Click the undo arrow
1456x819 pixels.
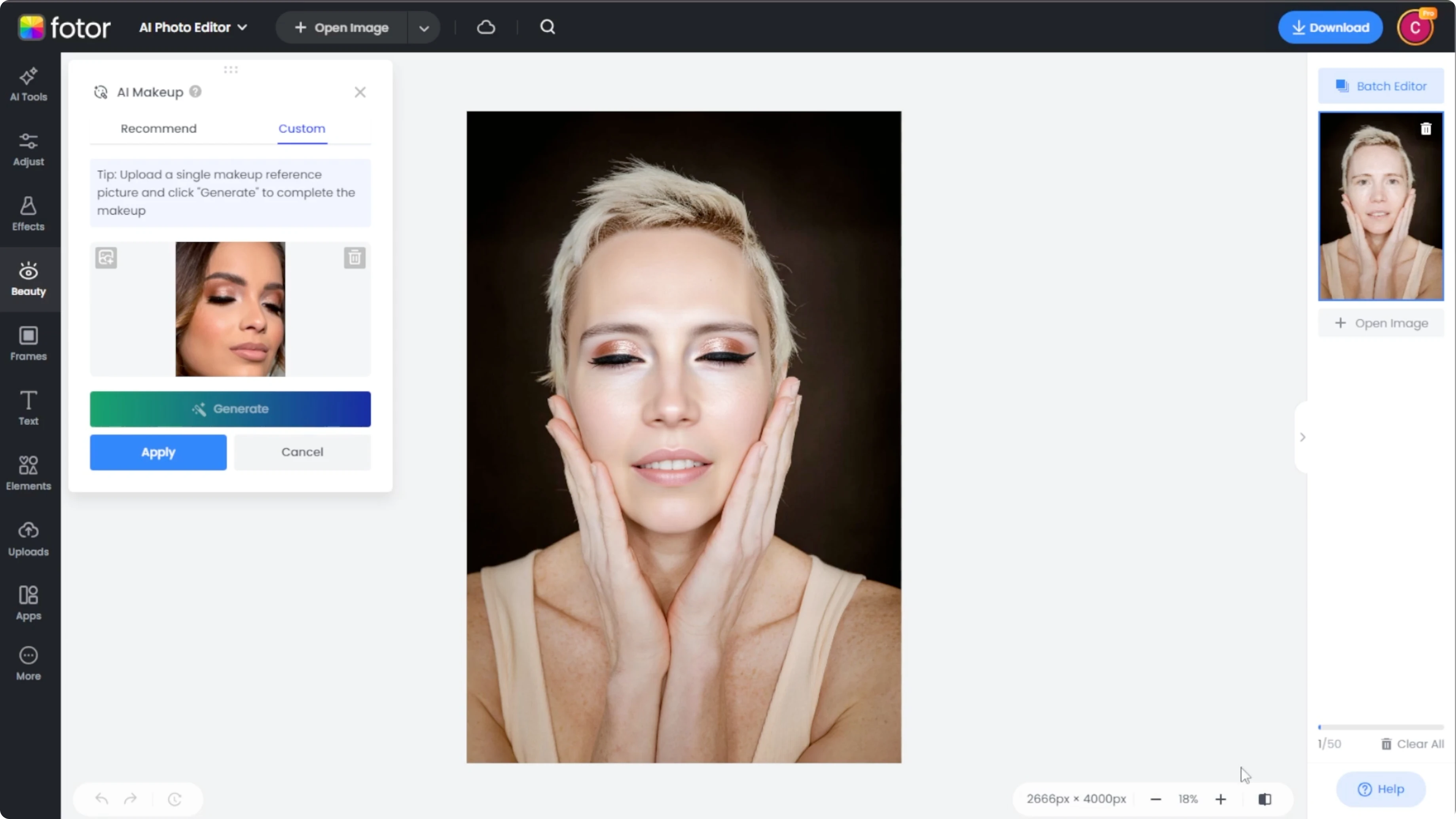[102, 799]
